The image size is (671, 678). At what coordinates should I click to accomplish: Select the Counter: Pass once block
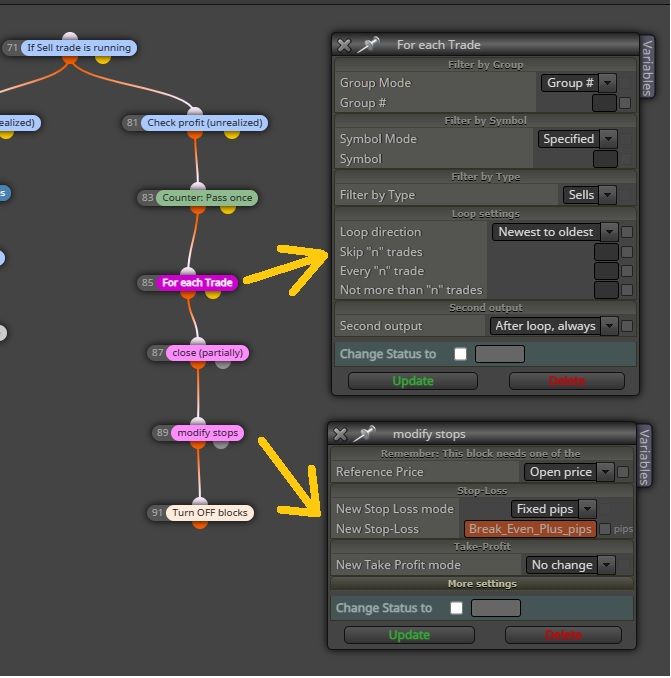207,198
